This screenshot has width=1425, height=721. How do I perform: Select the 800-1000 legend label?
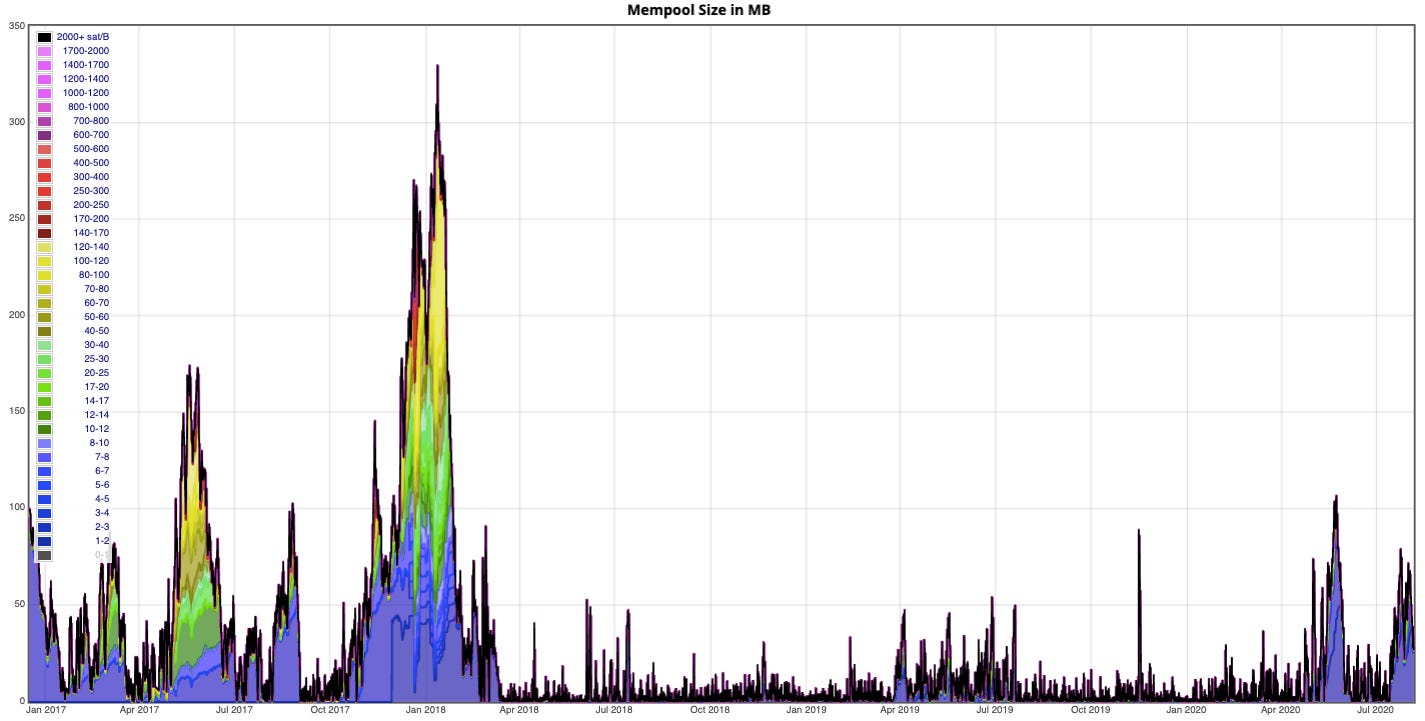click(x=89, y=107)
